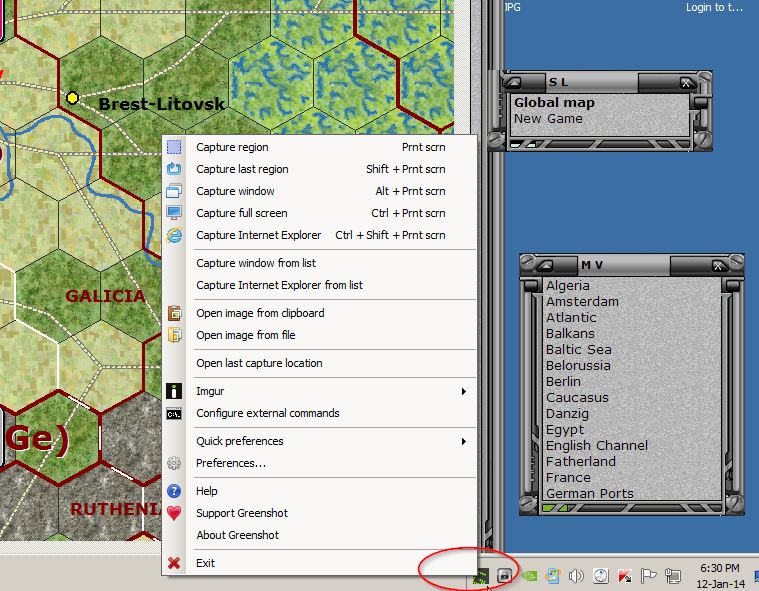The width and height of the screenshot is (759, 591).
Task: Select English Channel in the M V list
Action: [x=597, y=445]
